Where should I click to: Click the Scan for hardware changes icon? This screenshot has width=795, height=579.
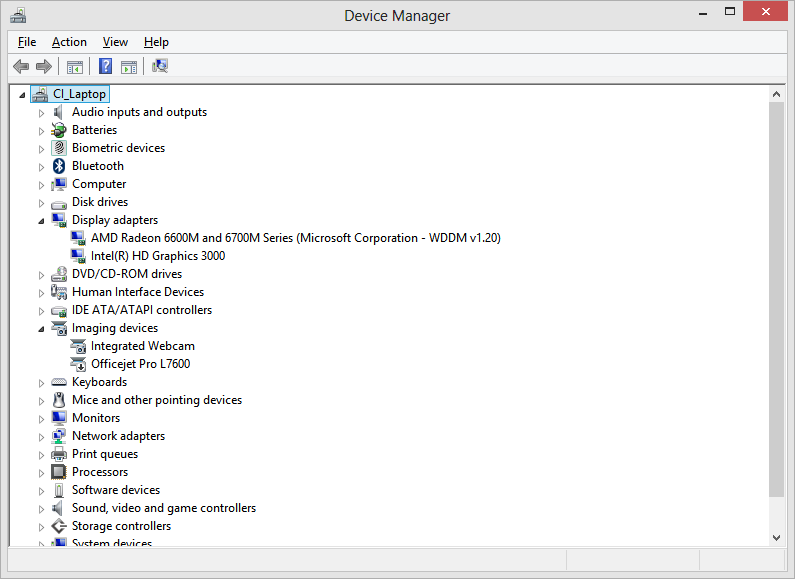pos(160,66)
